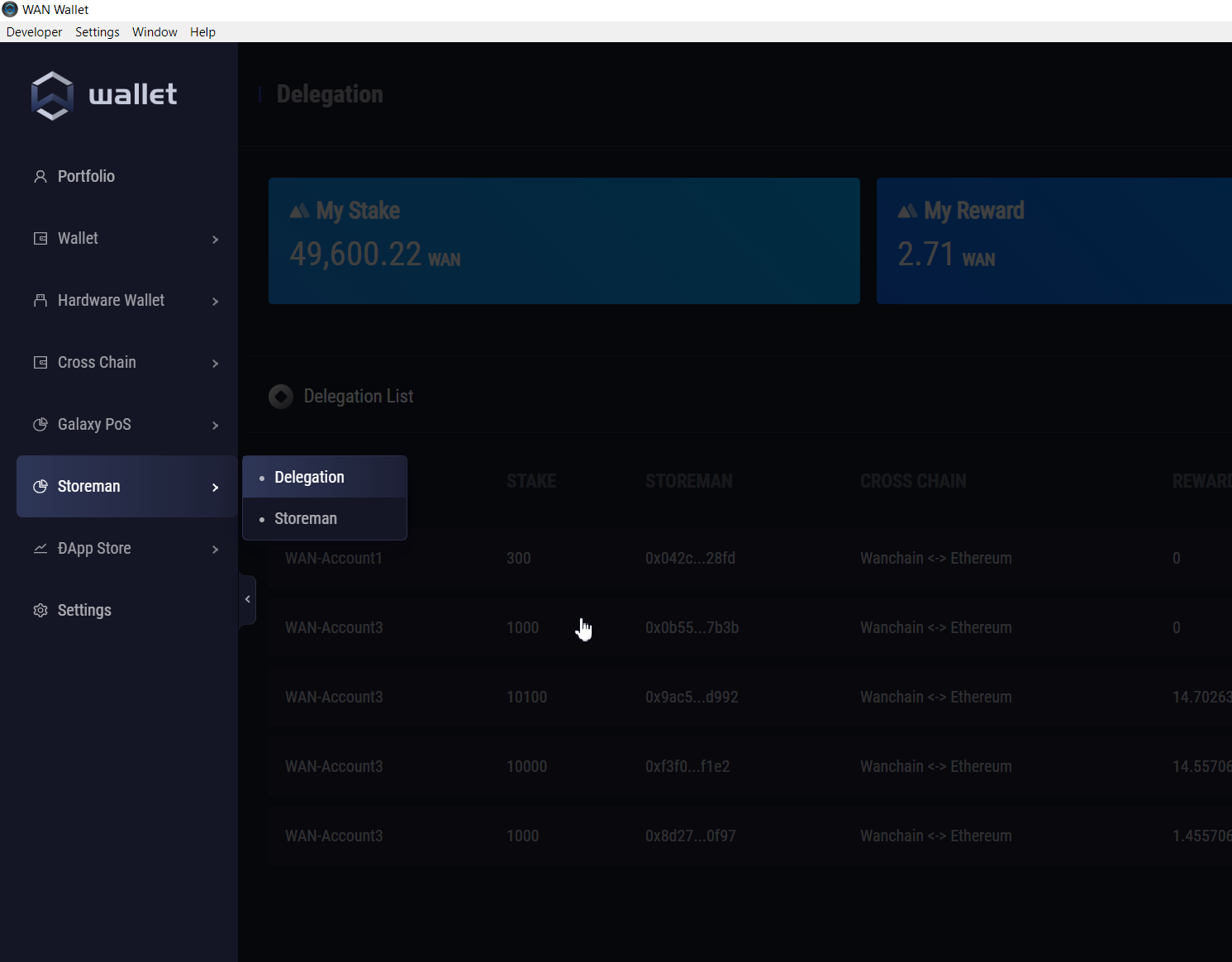
Task: Click the WAN Wallet title bar app icon
Action: [10, 10]
